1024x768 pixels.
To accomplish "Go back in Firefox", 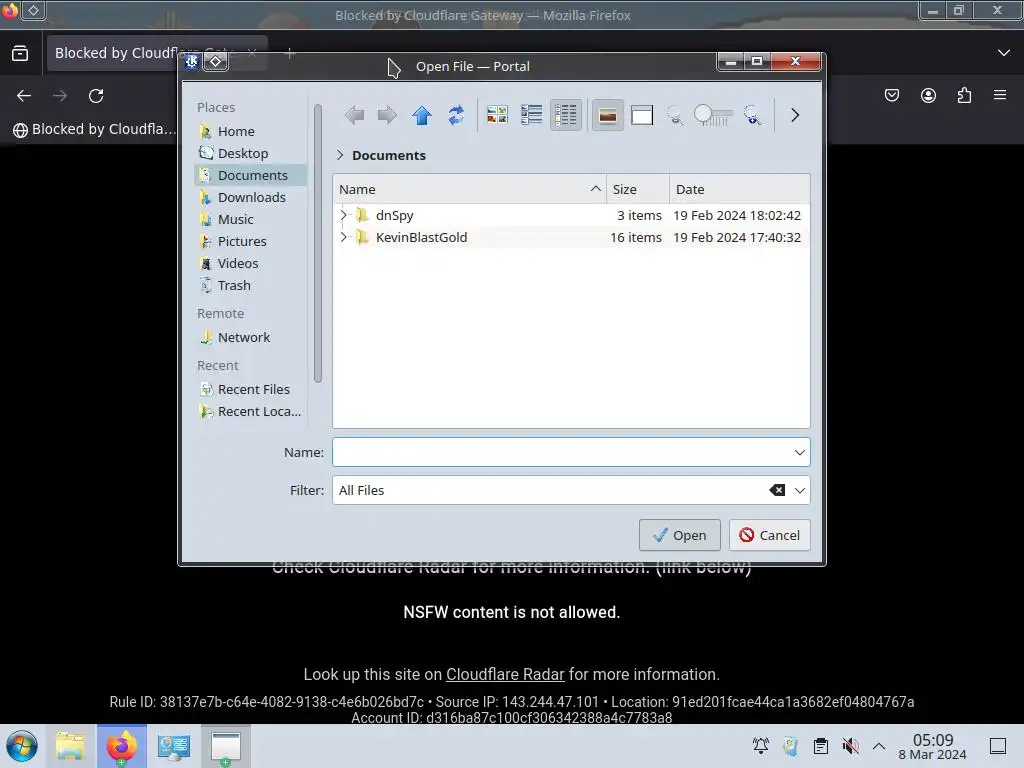I will [24, 96].
